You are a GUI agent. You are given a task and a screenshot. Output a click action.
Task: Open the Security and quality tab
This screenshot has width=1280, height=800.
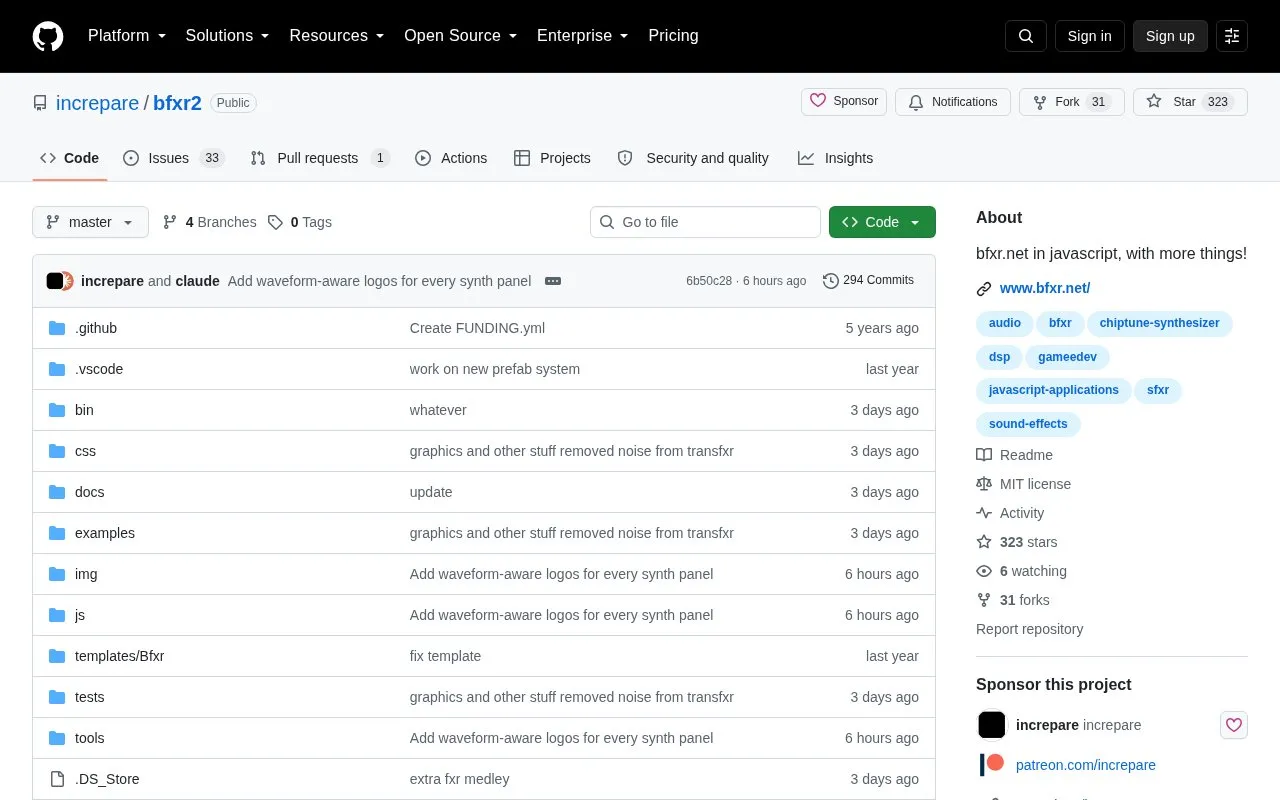693,158
